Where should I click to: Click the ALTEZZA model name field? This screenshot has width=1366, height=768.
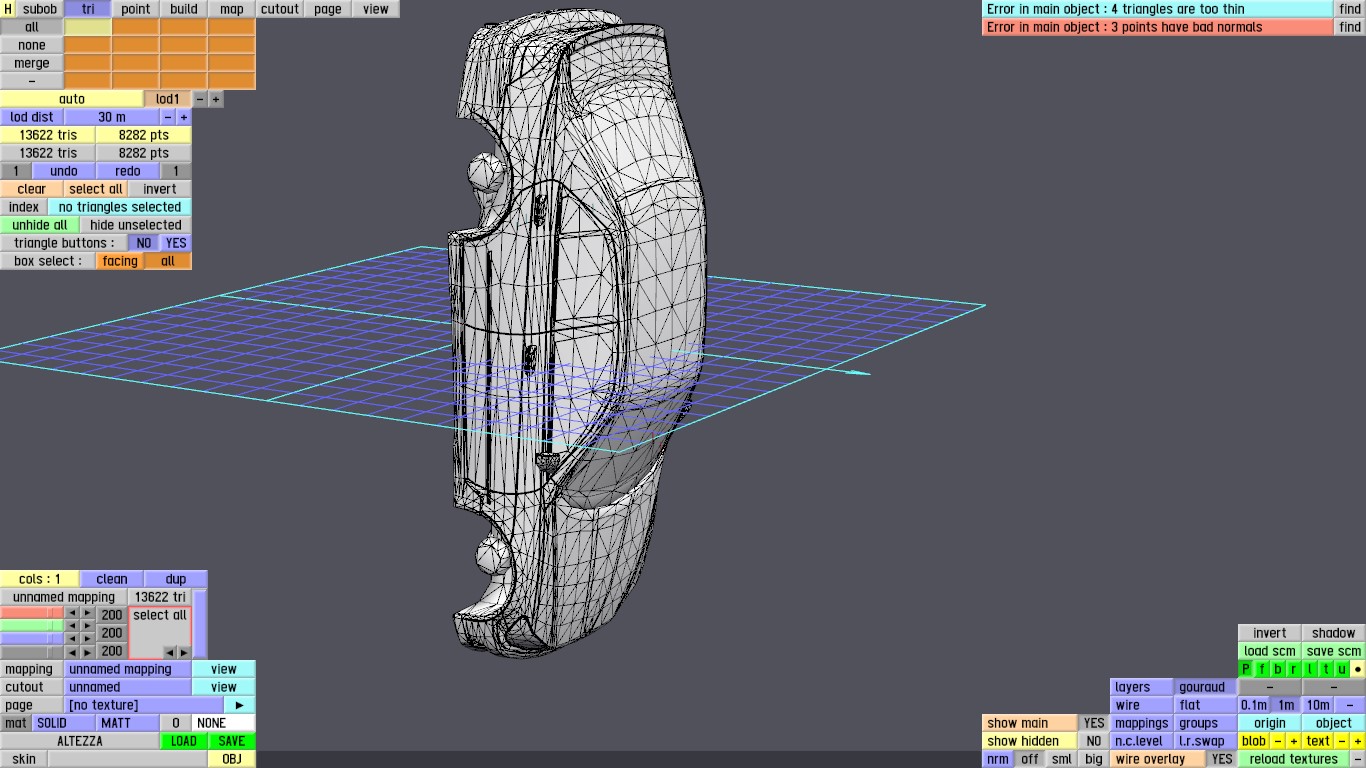click(x=80, y=741)
